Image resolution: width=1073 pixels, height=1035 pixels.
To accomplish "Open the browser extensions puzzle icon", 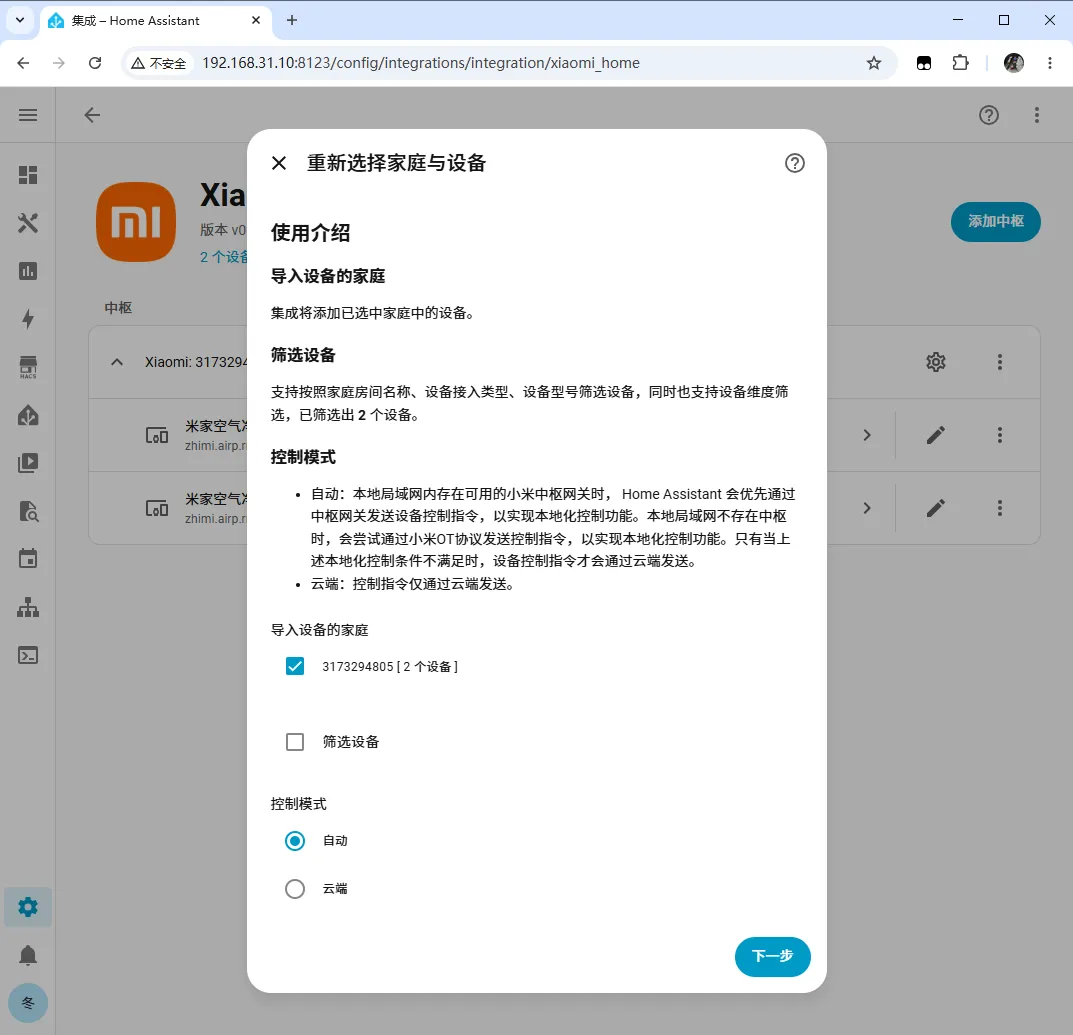I will click(x=961, y=63).
